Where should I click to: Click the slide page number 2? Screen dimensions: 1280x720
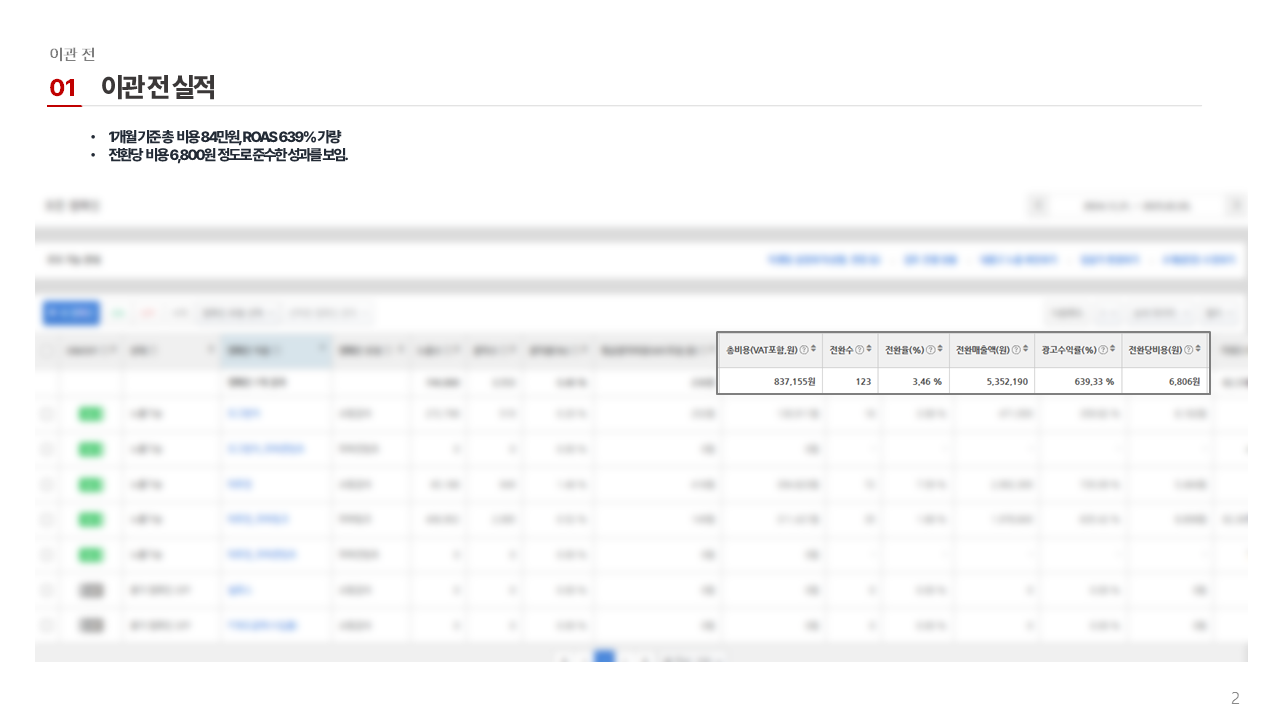click(1235, 698)
